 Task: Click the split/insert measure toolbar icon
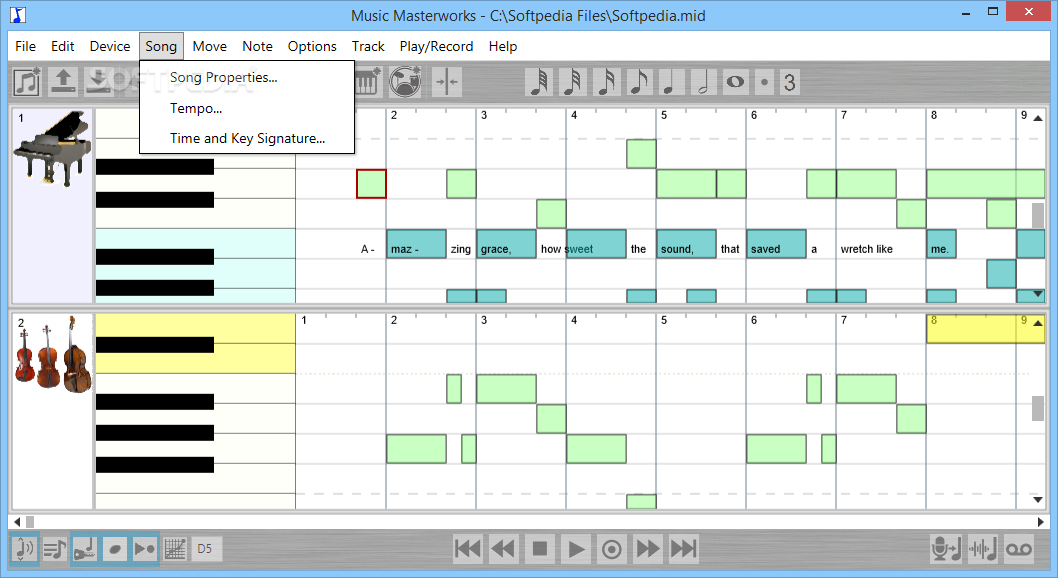coord(446,82)
